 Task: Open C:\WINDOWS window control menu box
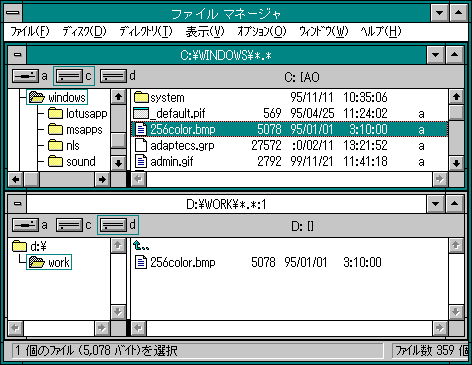18,55
